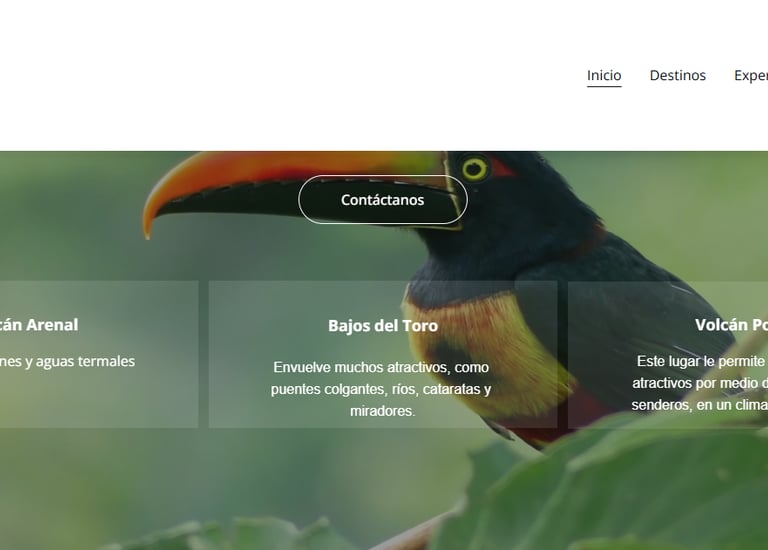Click the Bajos del Toro description text
The width and height of the screenshot is (768, 550).
click(381, 389)
